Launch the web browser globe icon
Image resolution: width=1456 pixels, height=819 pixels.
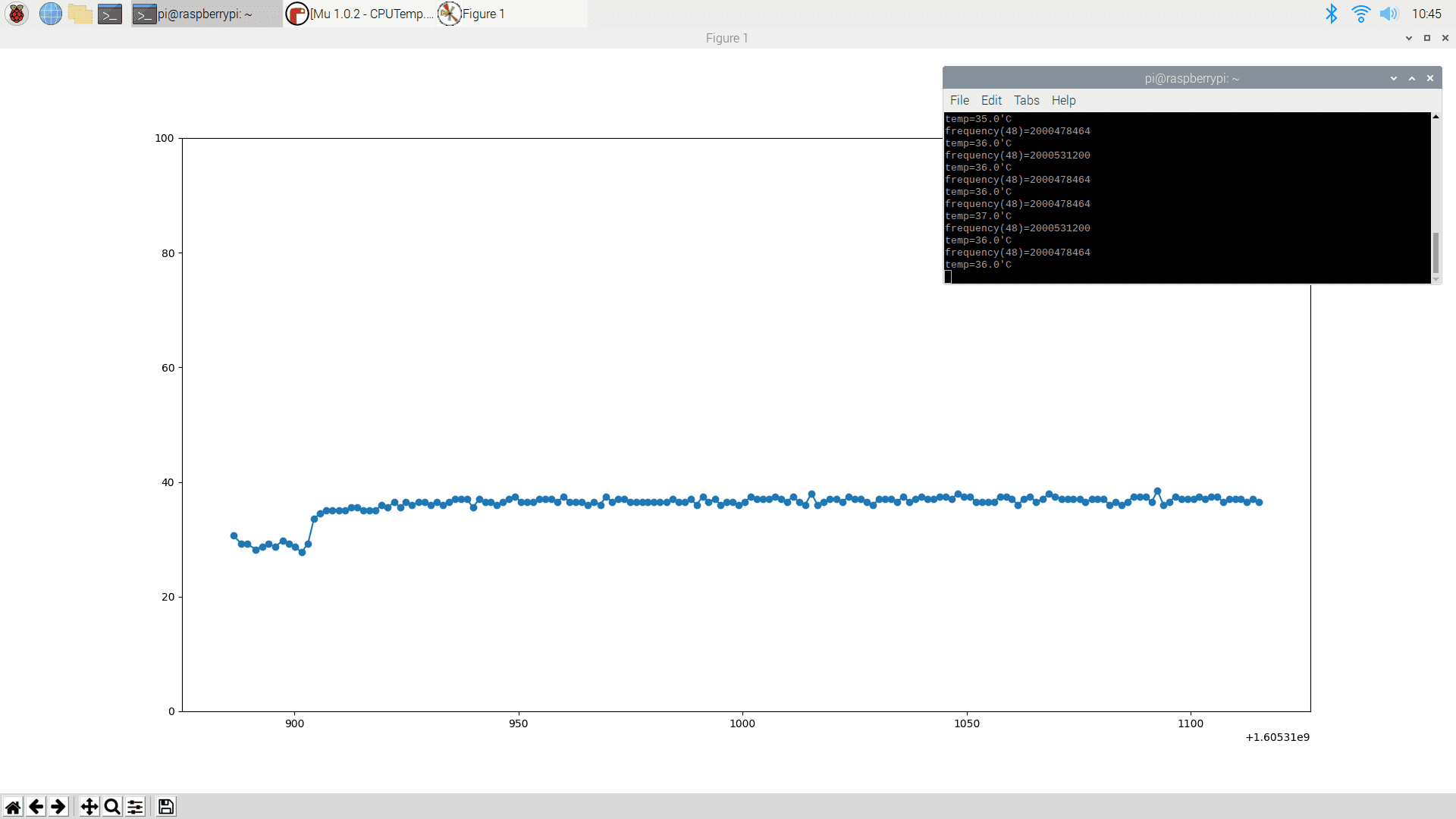(x=50, y=14)
